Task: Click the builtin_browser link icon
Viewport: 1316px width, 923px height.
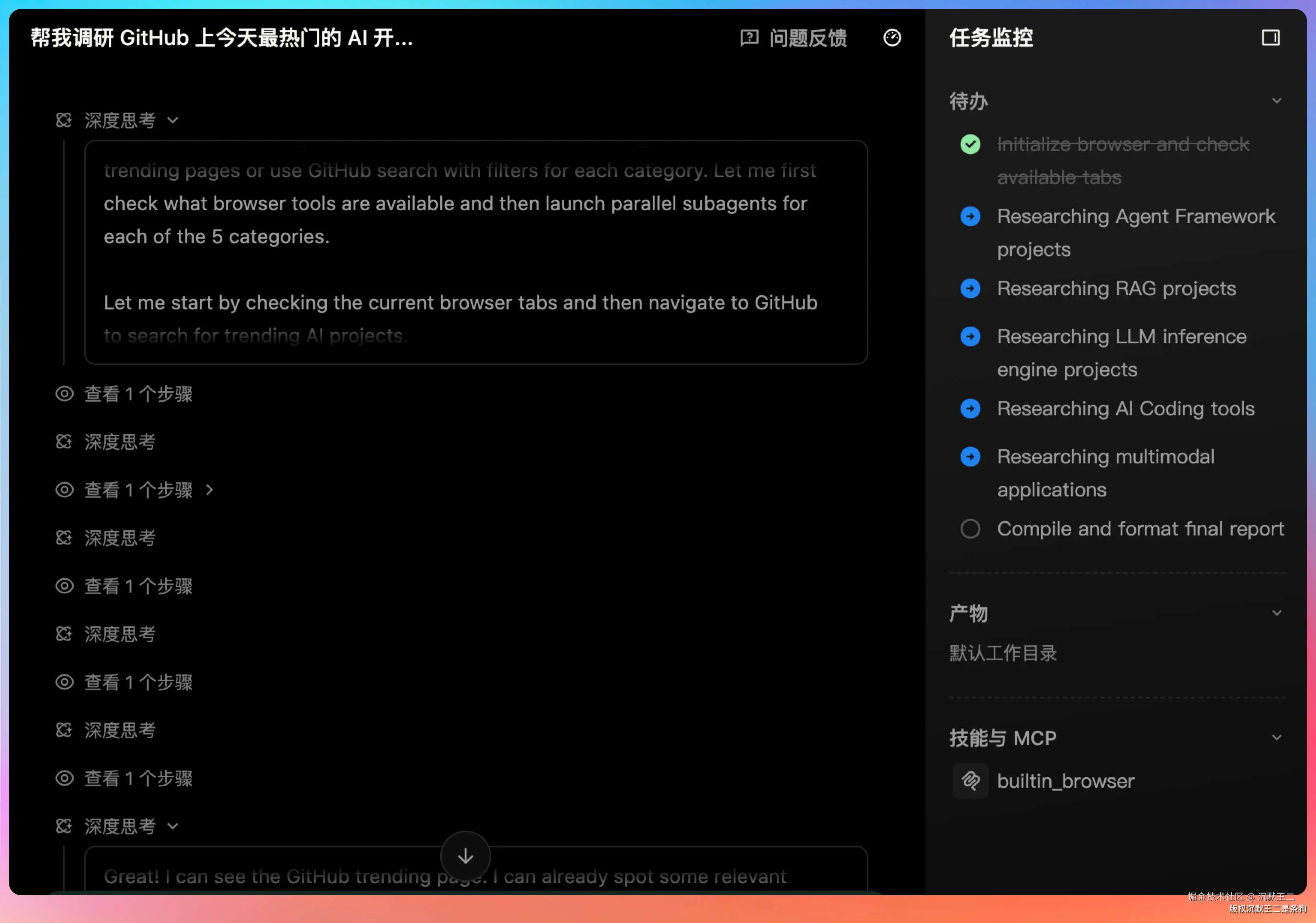Action: click(x=970, y=781)
